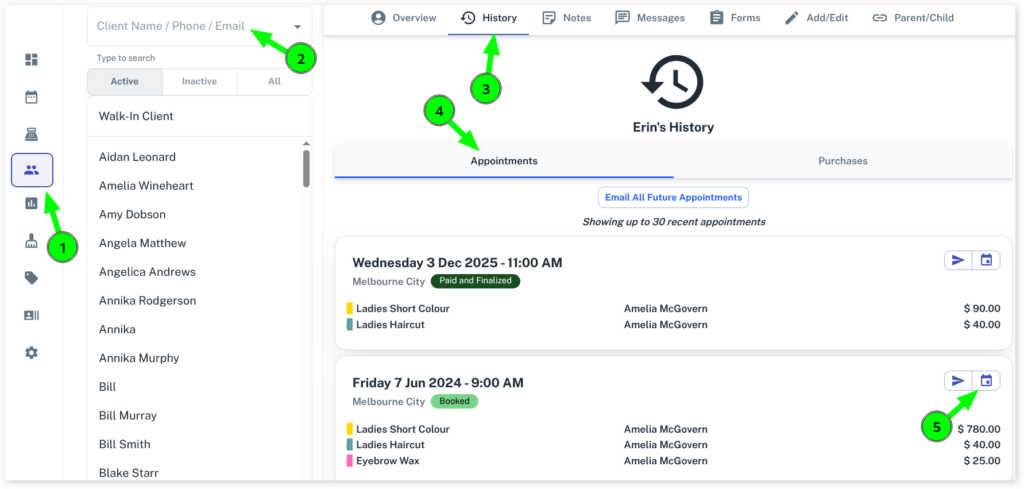Open the dashboard icon in the sidebar

pos(31,60)
